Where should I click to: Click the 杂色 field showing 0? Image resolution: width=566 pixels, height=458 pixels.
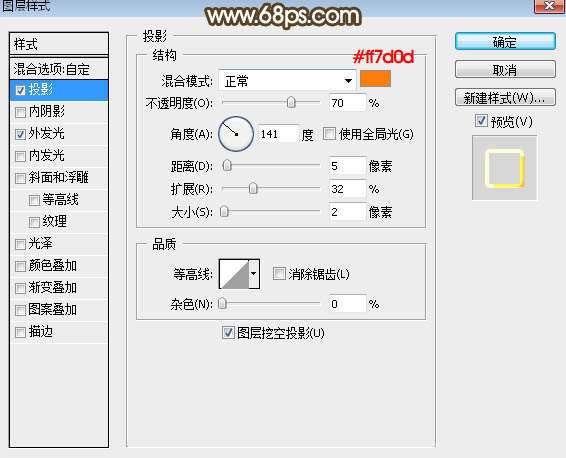tap(347, 304)
